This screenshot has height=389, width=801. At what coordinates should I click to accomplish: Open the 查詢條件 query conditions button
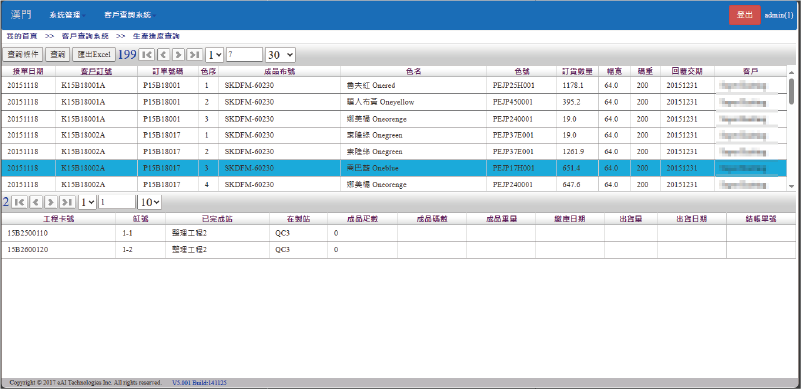[23, 54]
